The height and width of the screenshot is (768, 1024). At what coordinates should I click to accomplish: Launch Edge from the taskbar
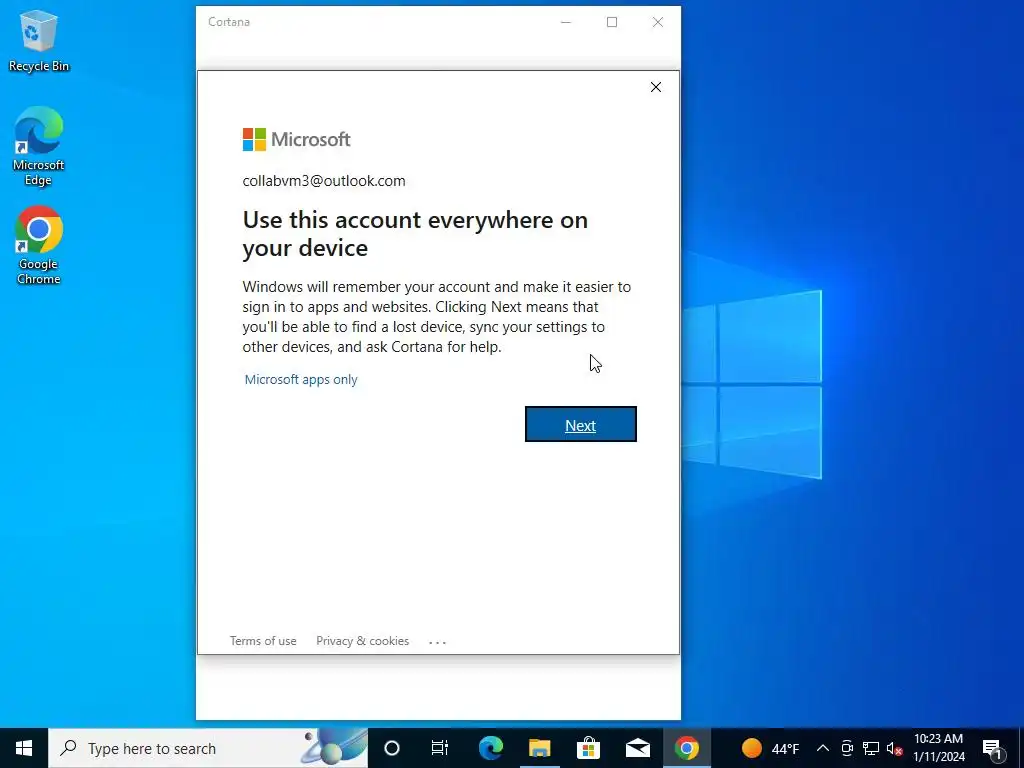point(491,748)
